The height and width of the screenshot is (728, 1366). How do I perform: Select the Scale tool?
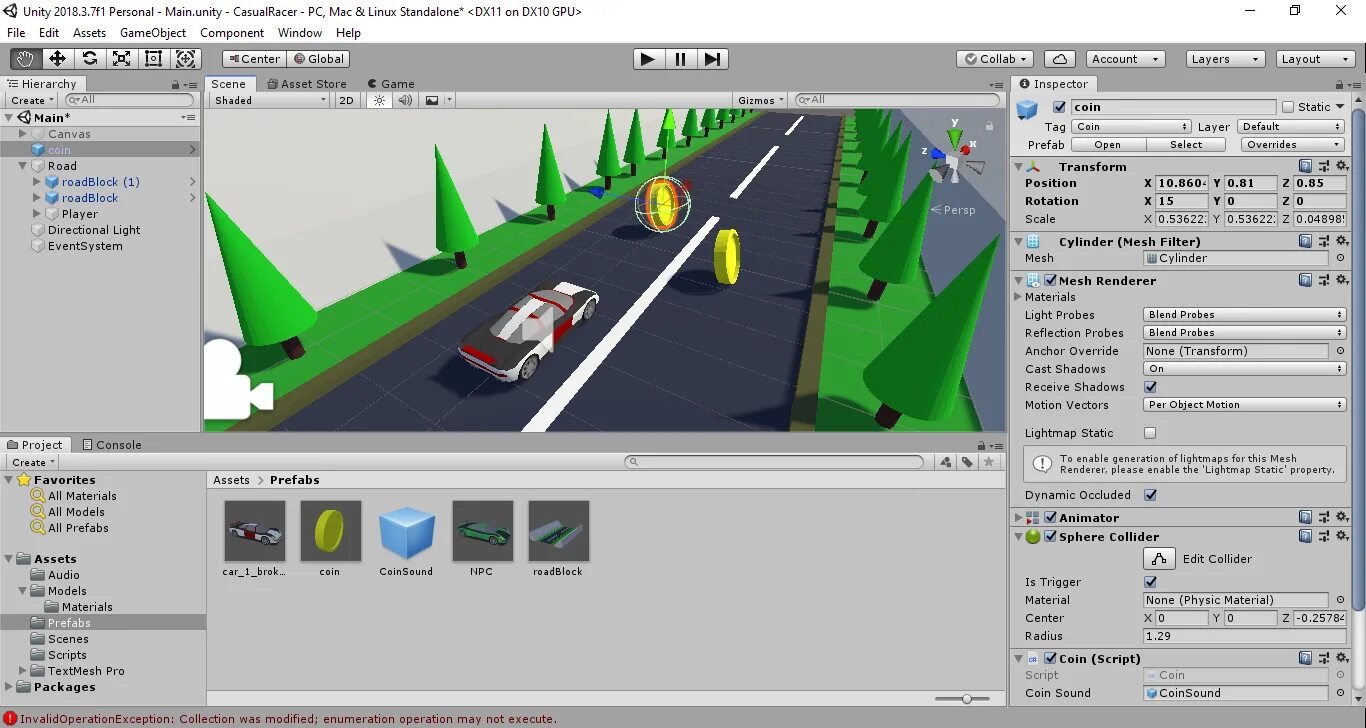121,59
